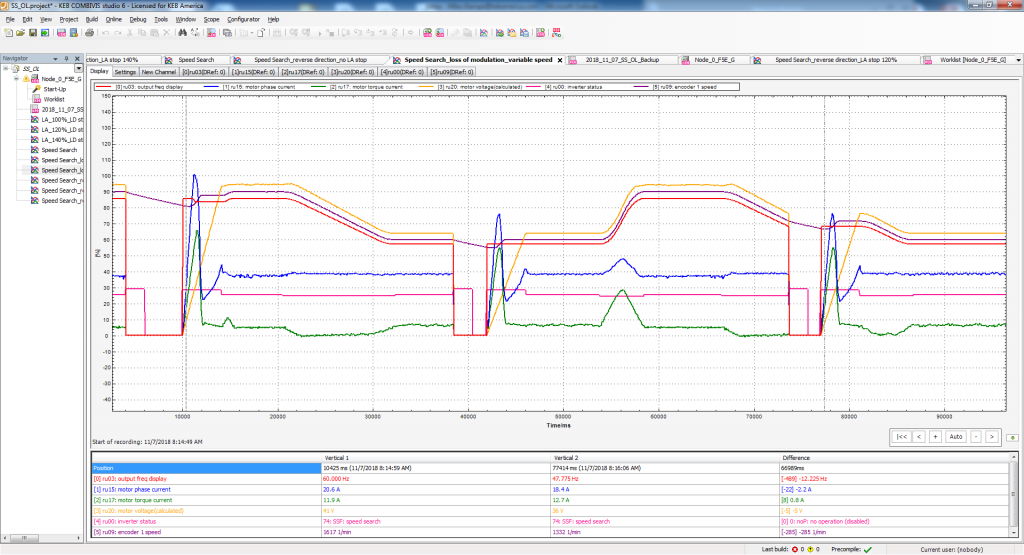The height and width of the screenshot is (555, 1024).
Task: Close the Speed Search_loss of modulation tab
Action: [x=560, y=60]
